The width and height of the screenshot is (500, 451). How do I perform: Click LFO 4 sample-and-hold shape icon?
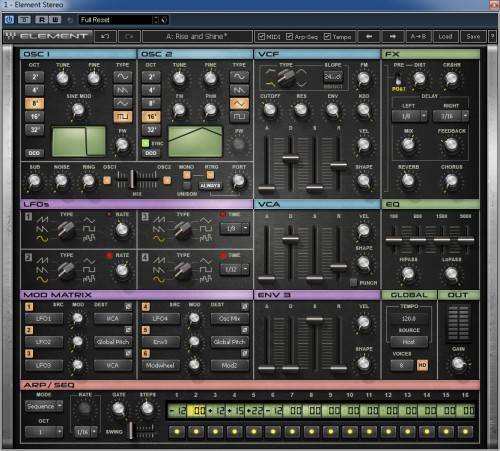tap(206, 279)
